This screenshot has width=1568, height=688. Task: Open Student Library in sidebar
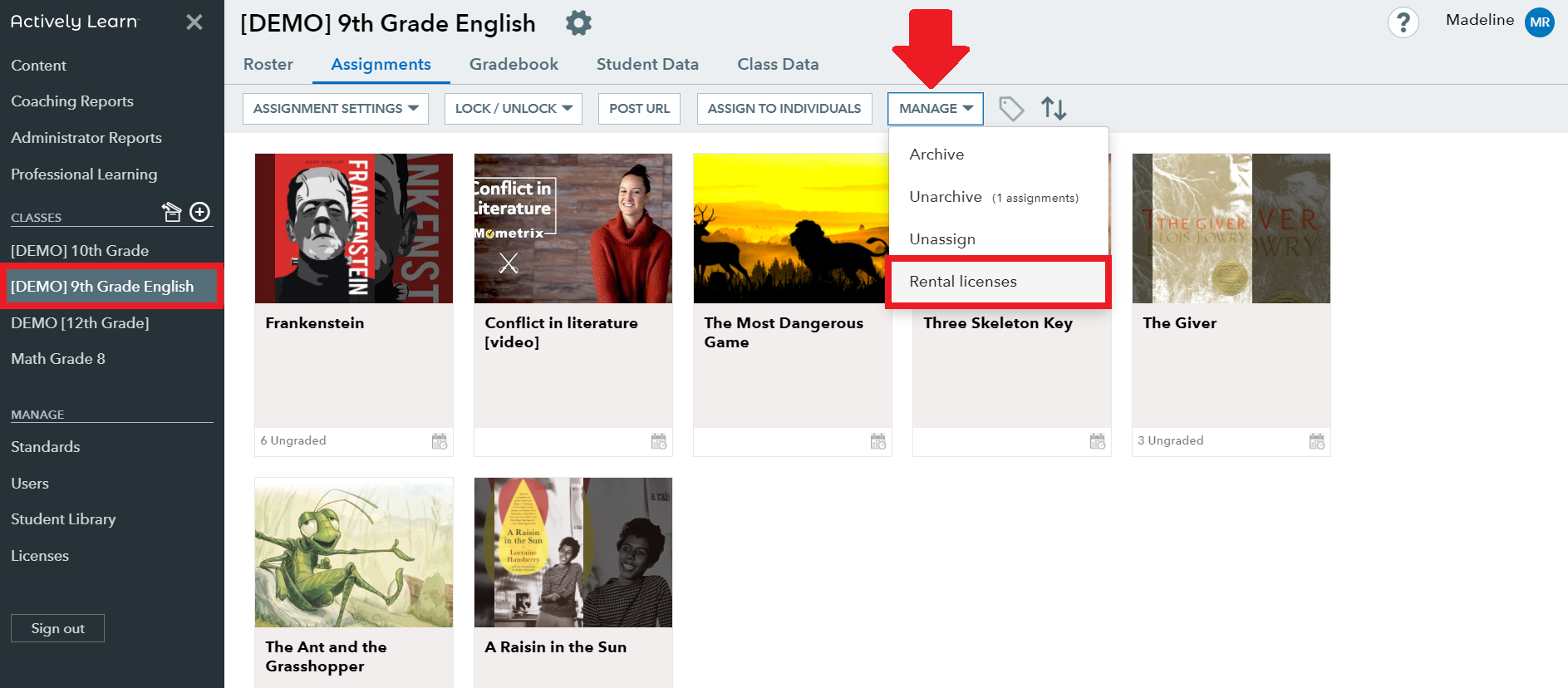(63, 519)
